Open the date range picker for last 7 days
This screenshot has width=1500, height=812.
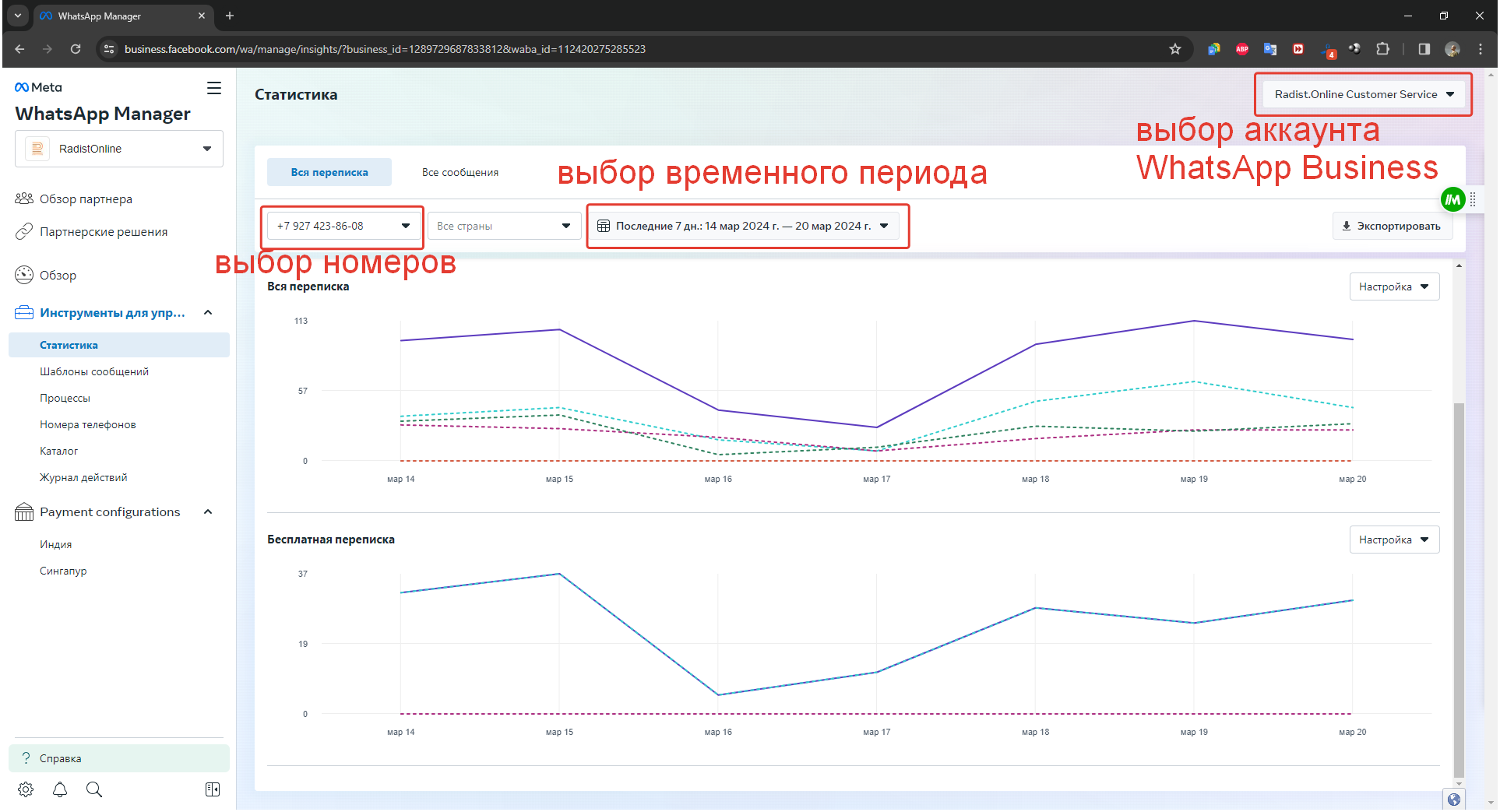pos(744,226)
